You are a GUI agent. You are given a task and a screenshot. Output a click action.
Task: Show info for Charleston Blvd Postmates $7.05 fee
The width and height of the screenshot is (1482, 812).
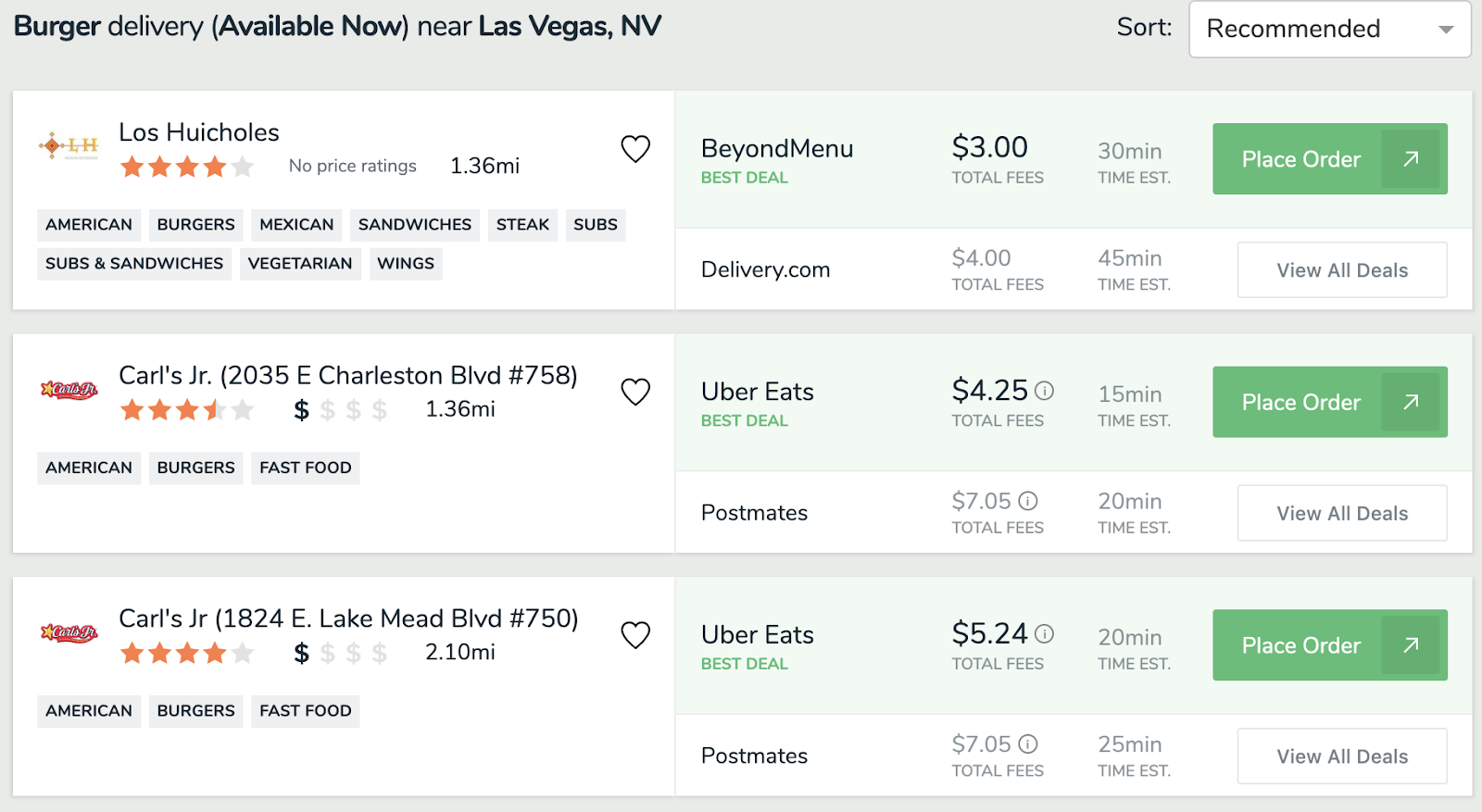coord(1028,501)
